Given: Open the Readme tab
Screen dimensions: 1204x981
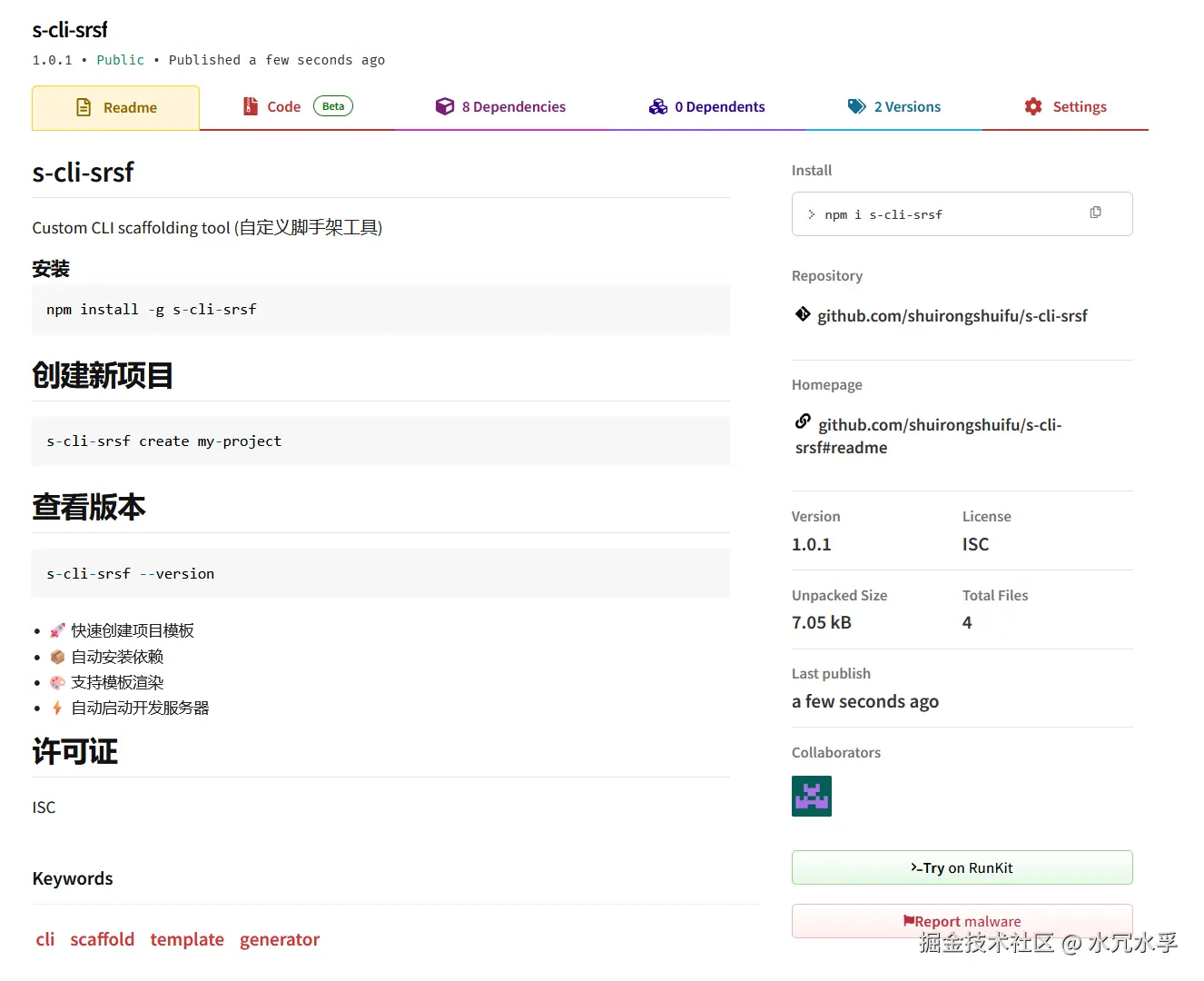Looking at the screenshot, I should pos(115,108).
